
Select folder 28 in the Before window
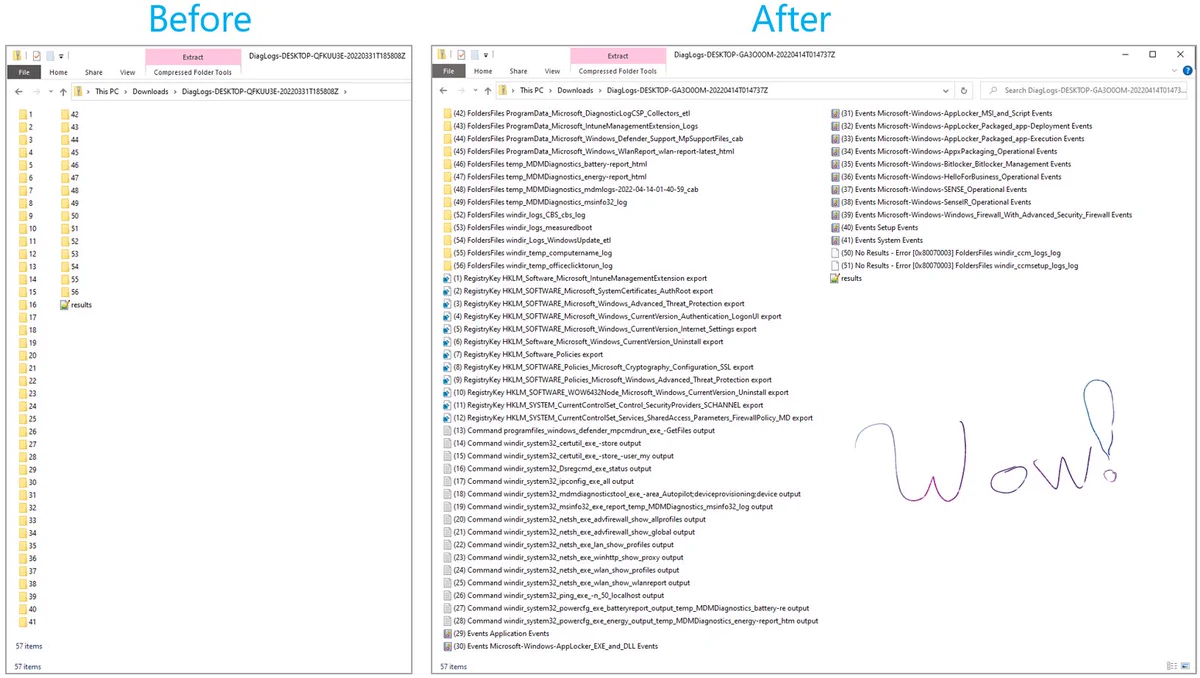point(27,457)
